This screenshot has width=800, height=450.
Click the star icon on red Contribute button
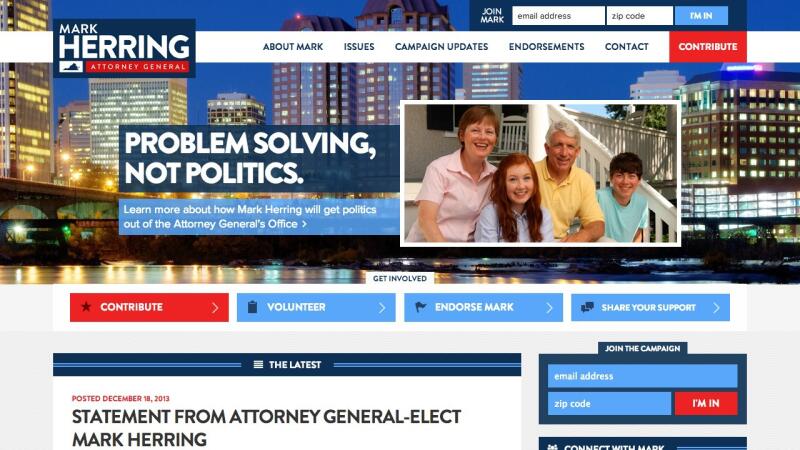click(x=86, y=307)
